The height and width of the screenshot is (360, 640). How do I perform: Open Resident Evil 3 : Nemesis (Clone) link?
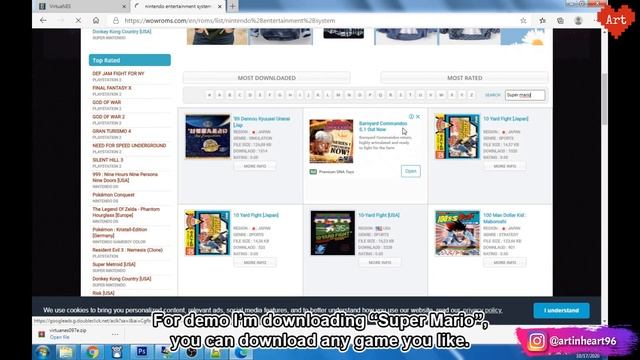tap(127, 250)
